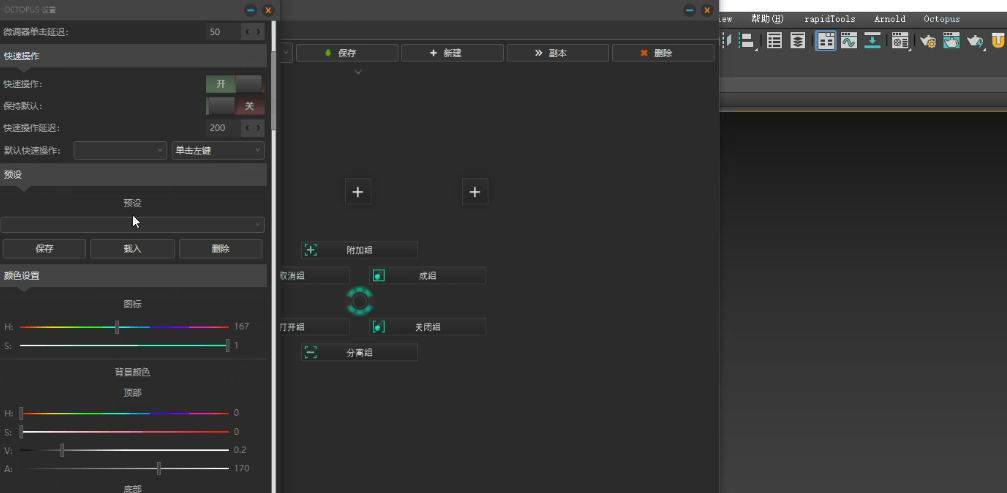Click the Render Production teapot with lightning

975,41
